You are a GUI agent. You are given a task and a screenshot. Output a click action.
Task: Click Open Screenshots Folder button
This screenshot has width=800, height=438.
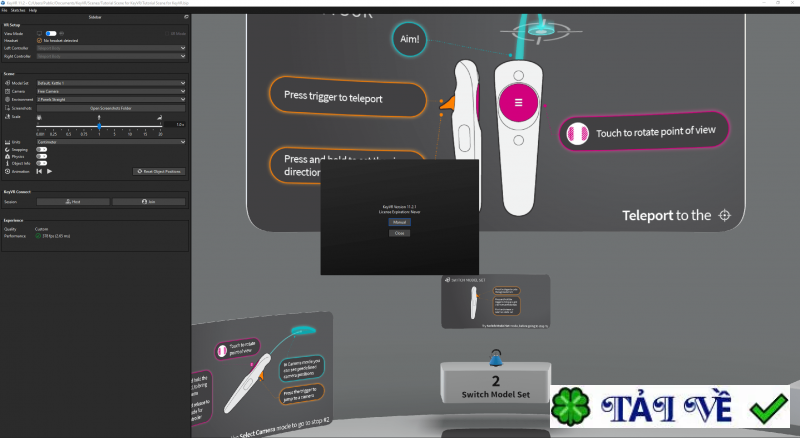[x=111, y=108]
